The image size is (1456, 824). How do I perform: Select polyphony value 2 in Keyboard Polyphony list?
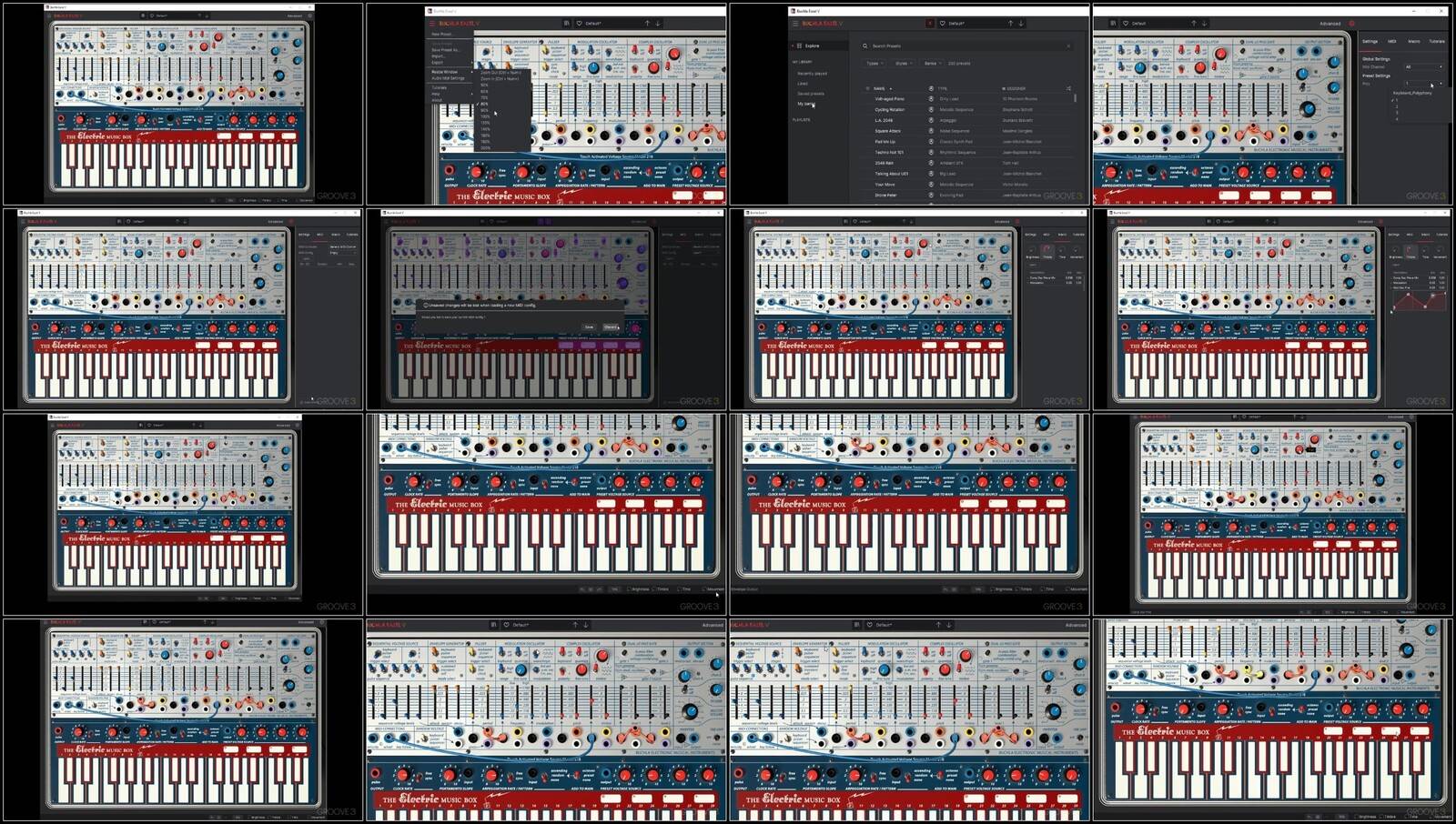click(x=1397, y=106)
